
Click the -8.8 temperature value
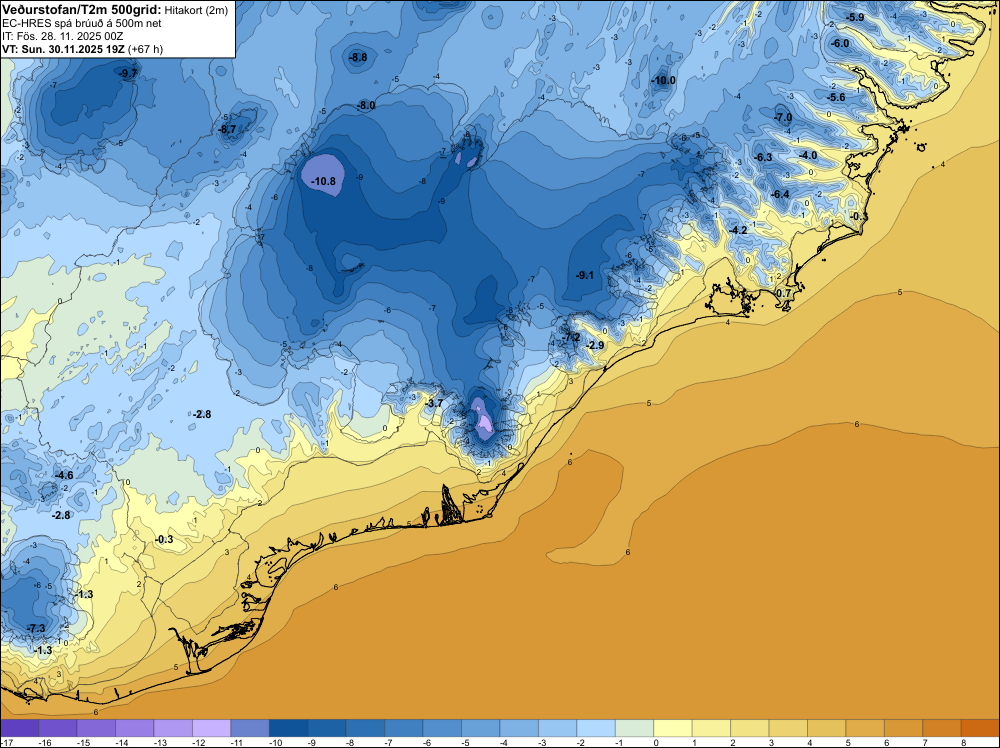(358, 57)
